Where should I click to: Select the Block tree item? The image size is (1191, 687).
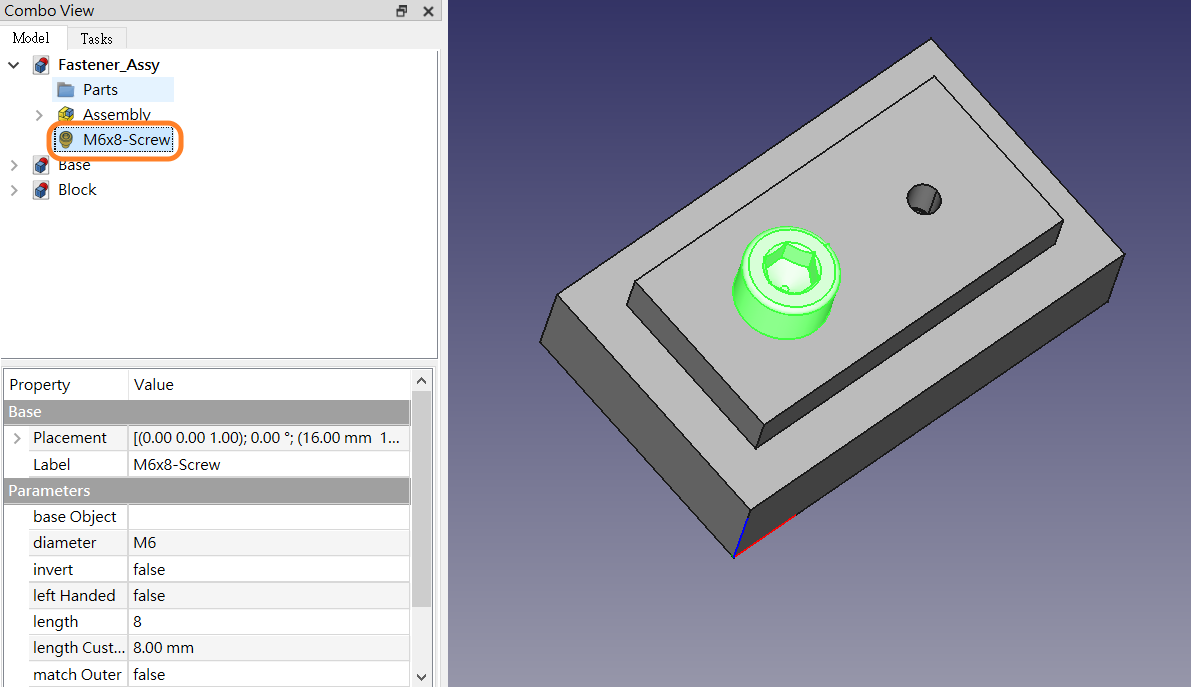(x=77, y=190)
